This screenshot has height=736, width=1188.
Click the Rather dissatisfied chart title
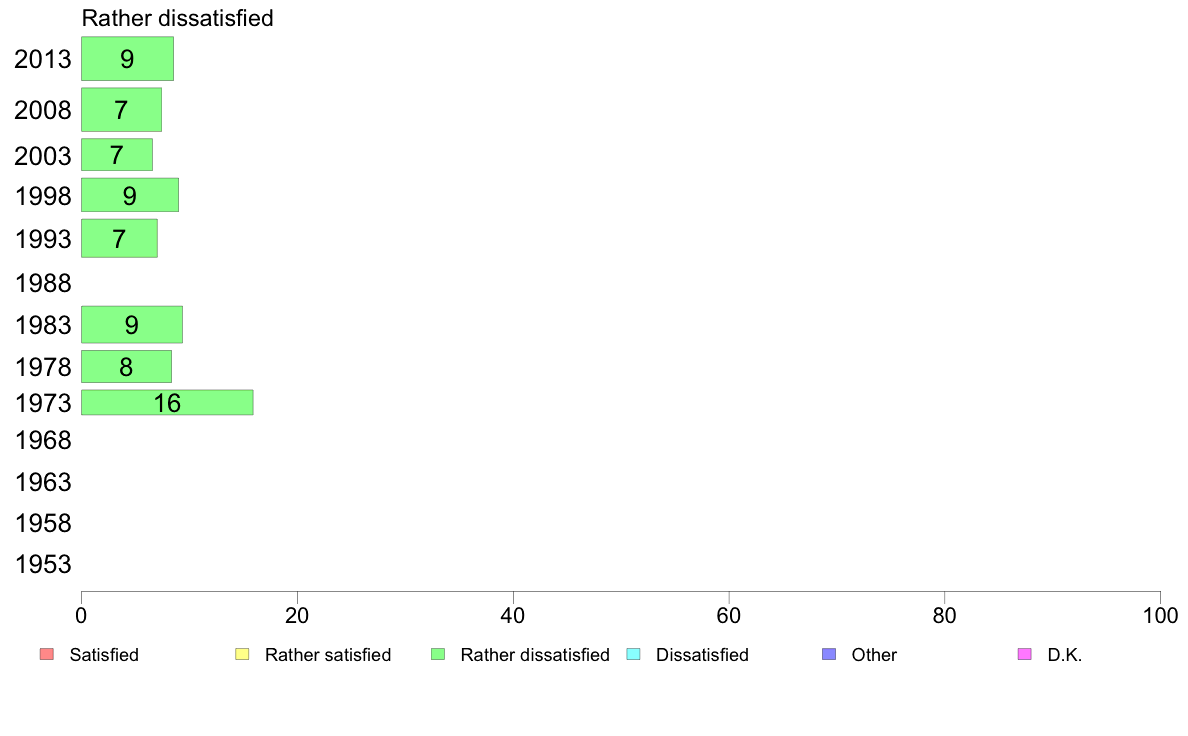pos(177,18)
